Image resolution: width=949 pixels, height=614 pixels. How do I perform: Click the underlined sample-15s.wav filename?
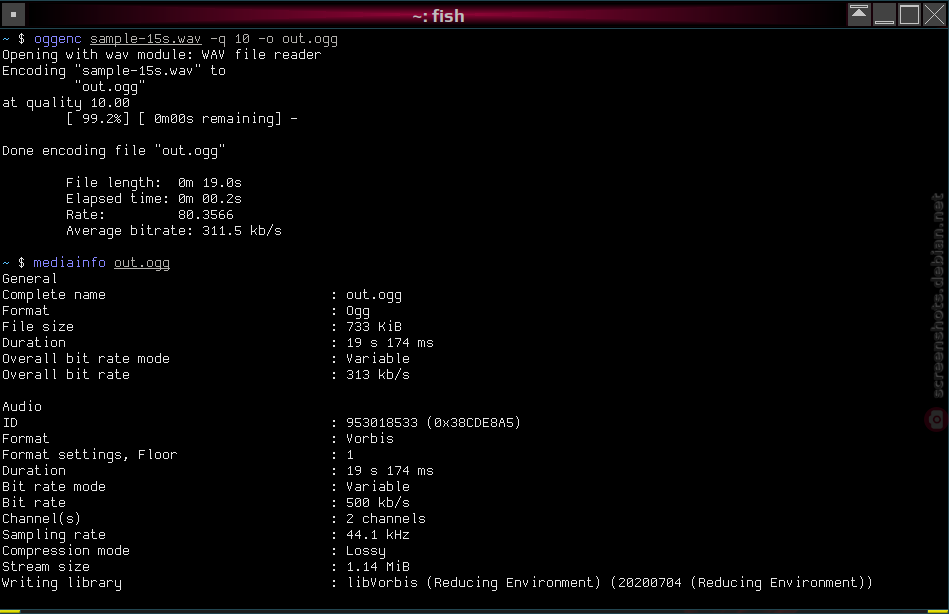point(145,39)
